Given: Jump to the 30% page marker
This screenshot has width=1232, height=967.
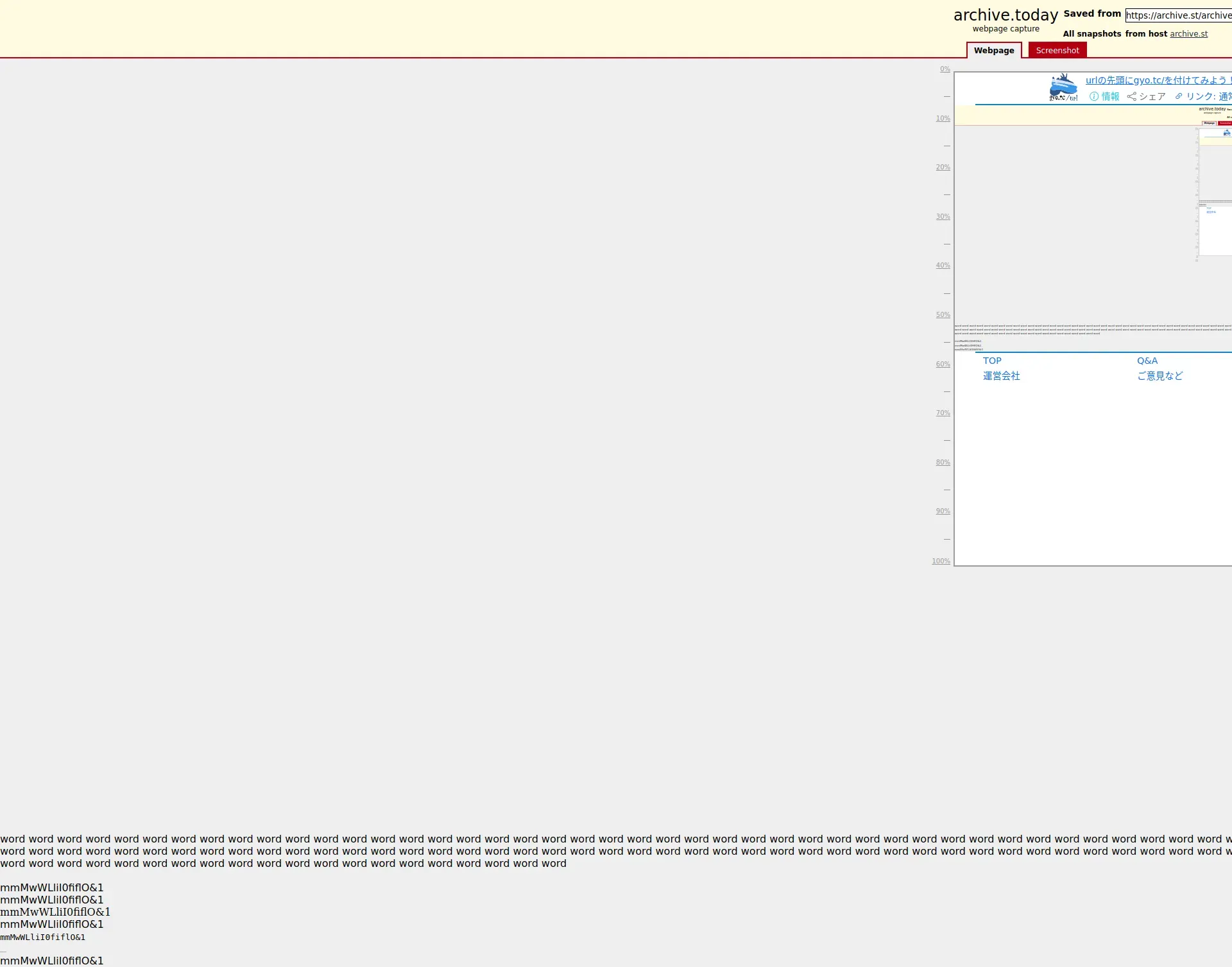Looking at the screenshot, I should 943,217.
